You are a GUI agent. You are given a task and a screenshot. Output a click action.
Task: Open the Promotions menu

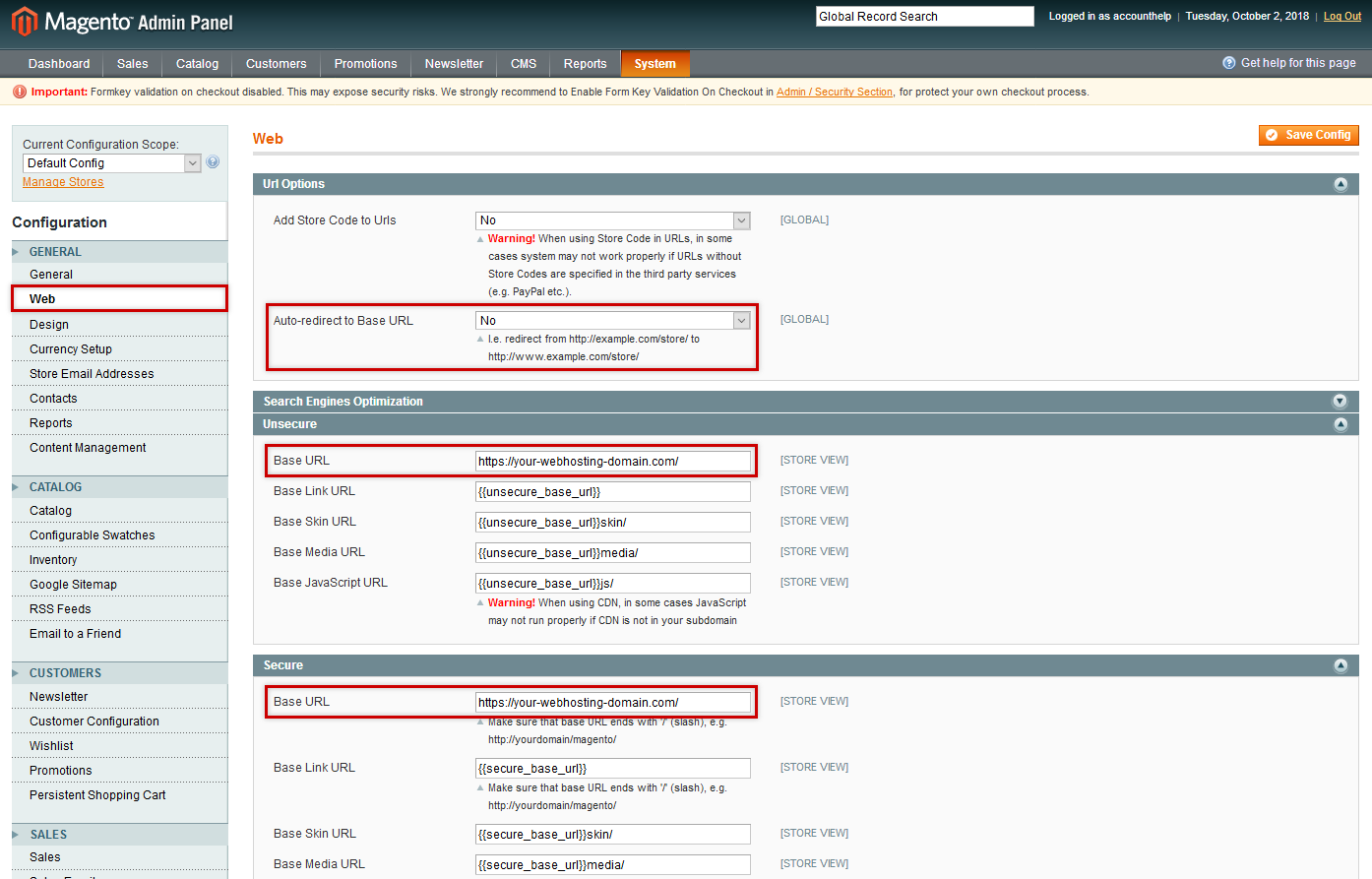click(x=364, y=63)
